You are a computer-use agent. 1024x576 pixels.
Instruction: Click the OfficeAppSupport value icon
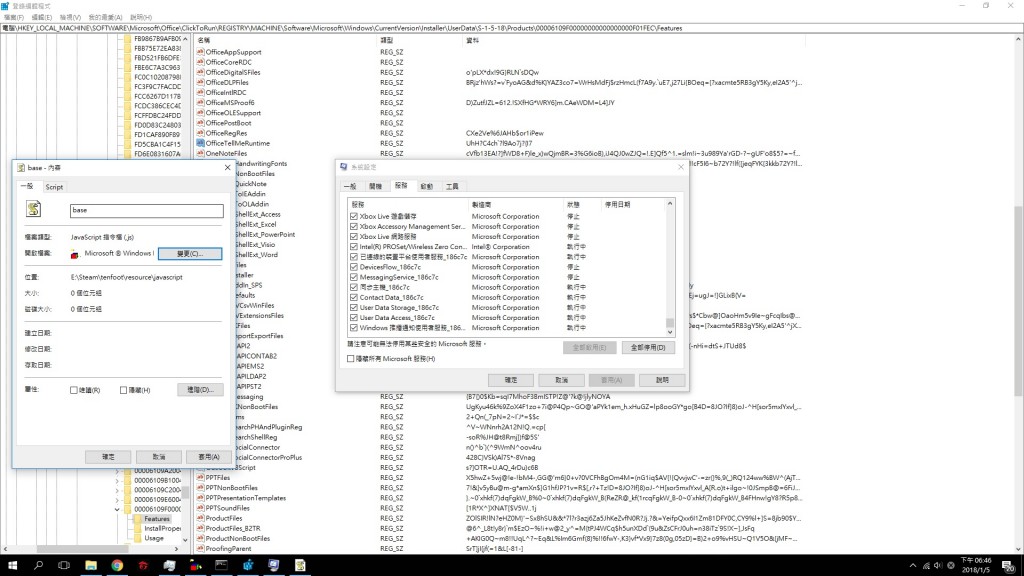coord(200,52)
